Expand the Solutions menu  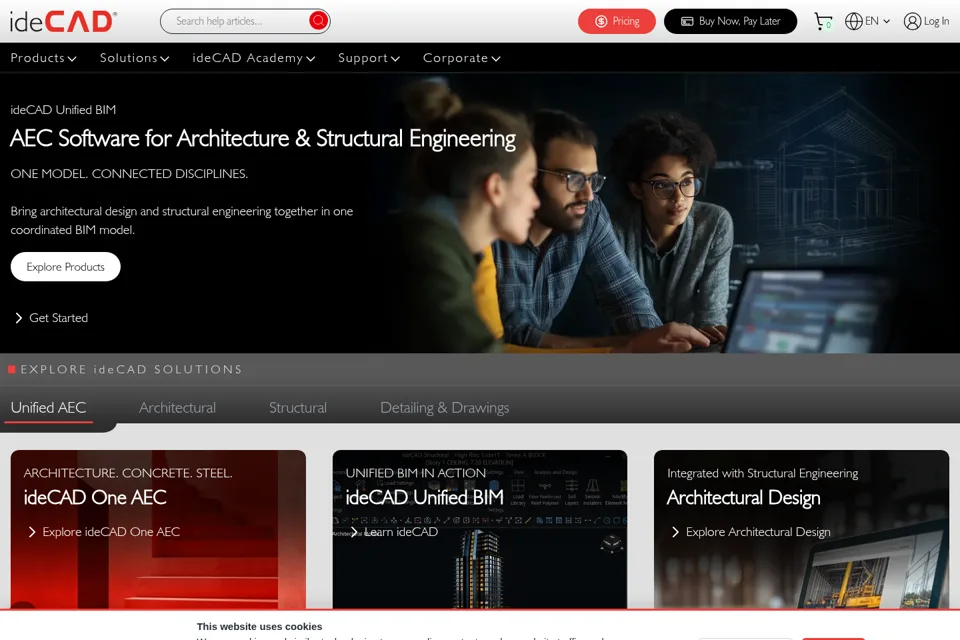click(135, 58)
